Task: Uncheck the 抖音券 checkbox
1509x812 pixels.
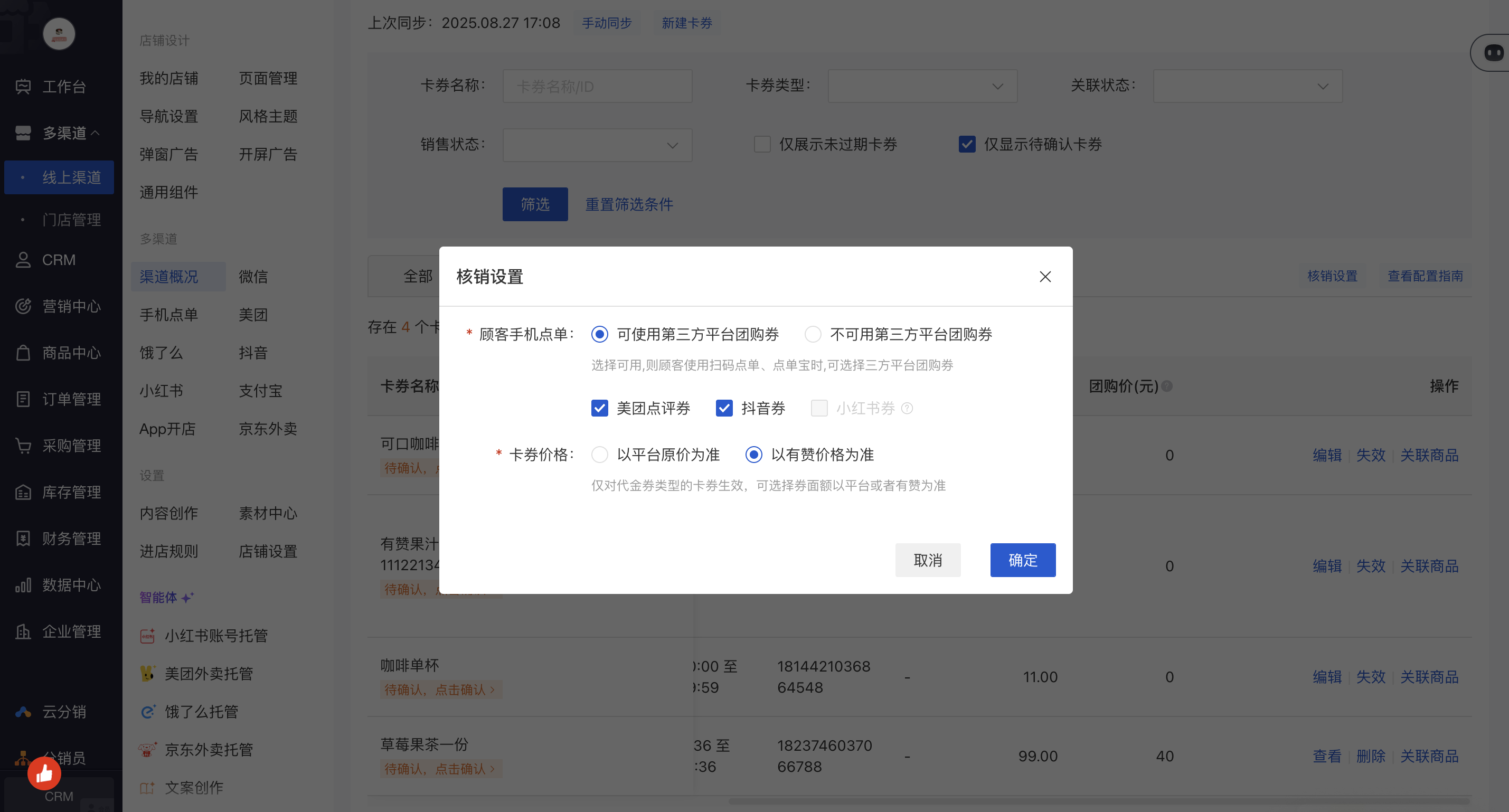Action: (x=724, y=408)
